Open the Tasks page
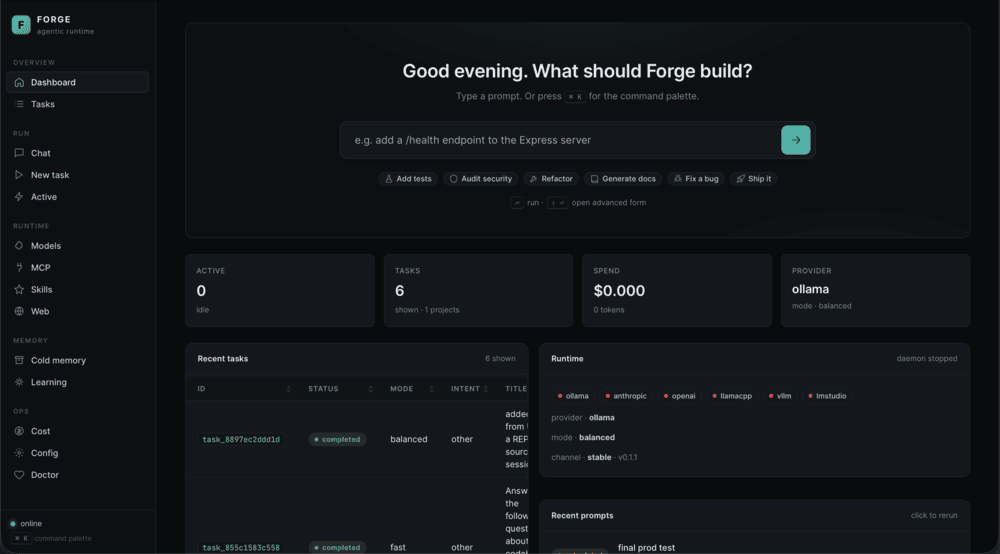 point(77,104)
